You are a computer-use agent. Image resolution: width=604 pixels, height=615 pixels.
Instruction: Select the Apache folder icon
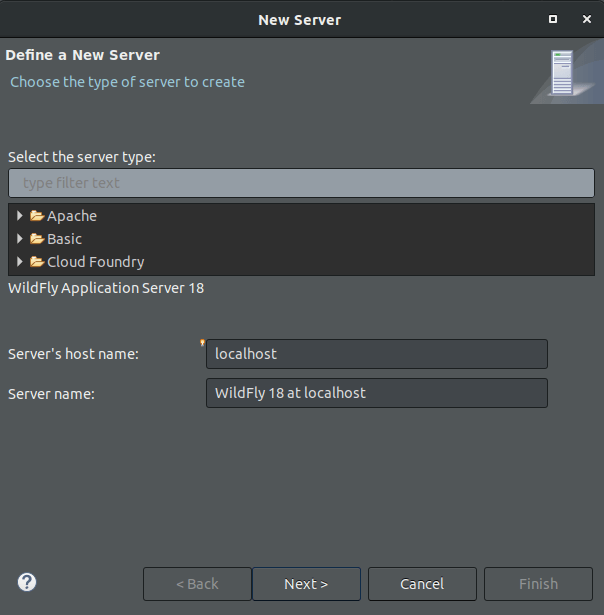tap(37, 216)
